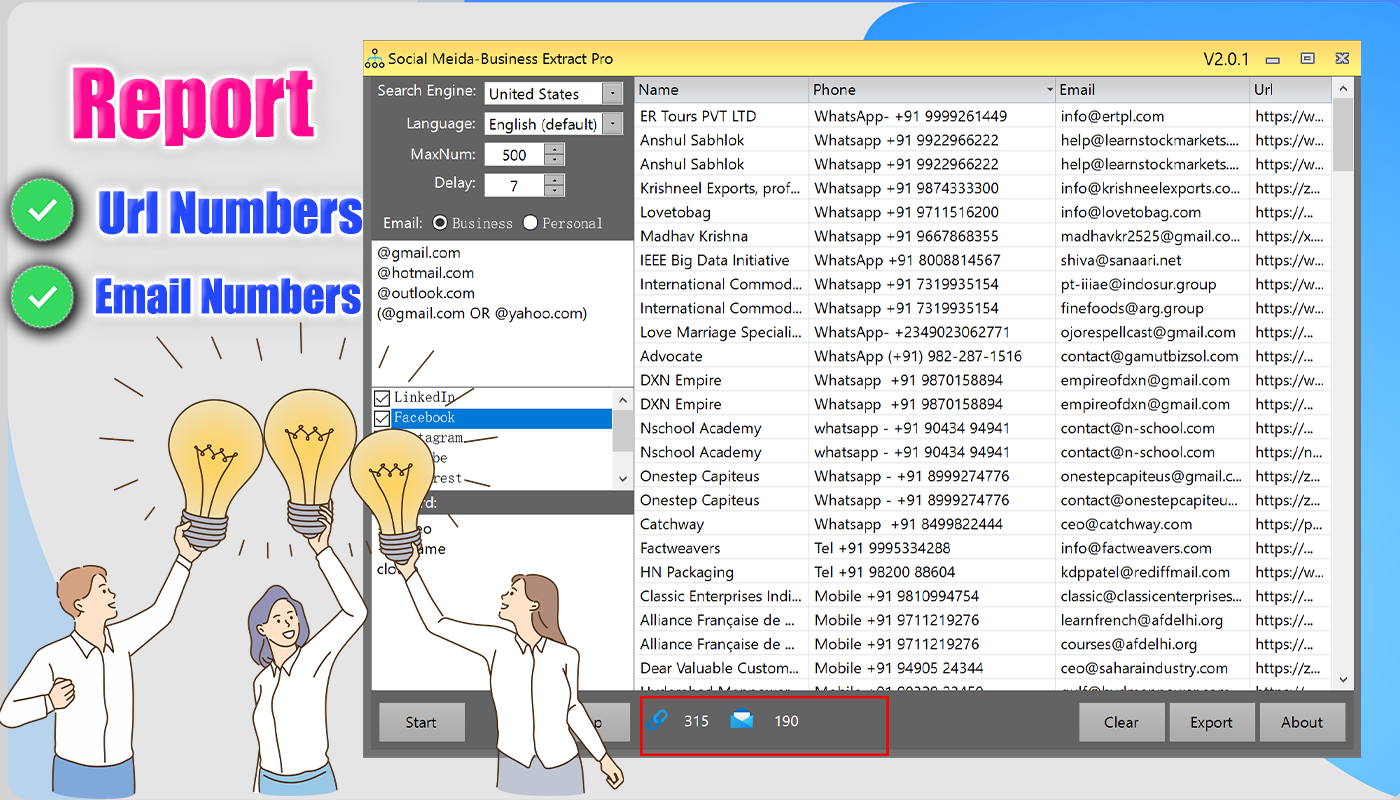
Task: Open the Search Engine dropdown
Action: click(x=612, y=94)
